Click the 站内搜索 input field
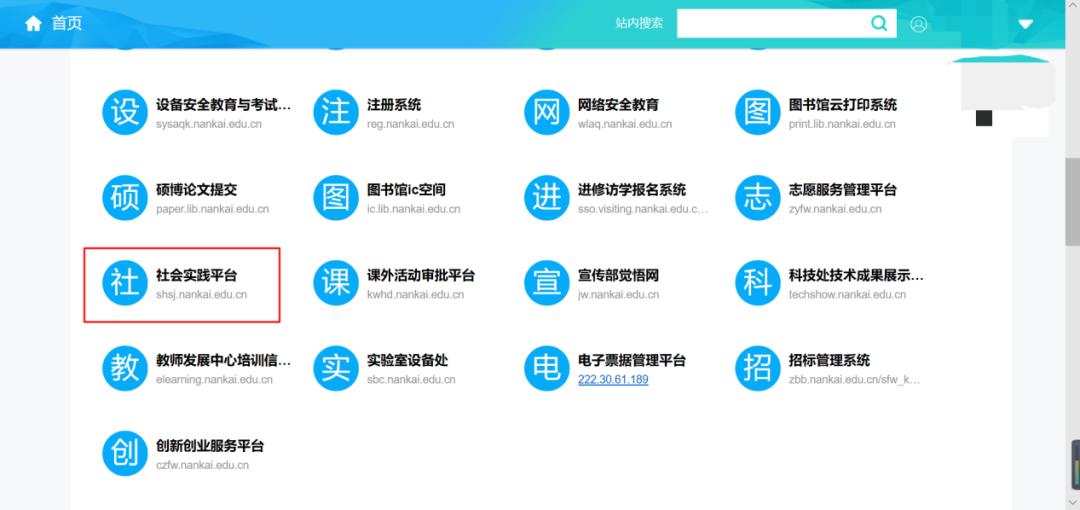Image resolution: width=1080 pixels, height=510 pixels. click(x=770, y=24)
